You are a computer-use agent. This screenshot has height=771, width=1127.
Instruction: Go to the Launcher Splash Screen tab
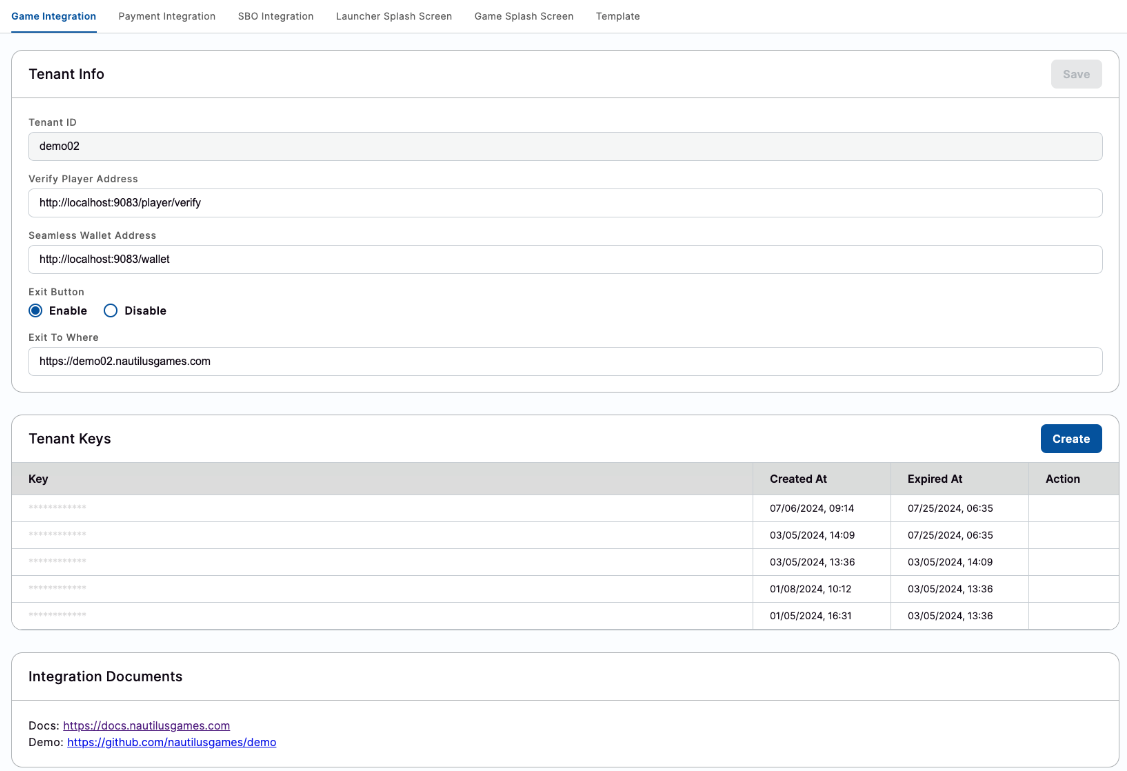pos(394,17)
